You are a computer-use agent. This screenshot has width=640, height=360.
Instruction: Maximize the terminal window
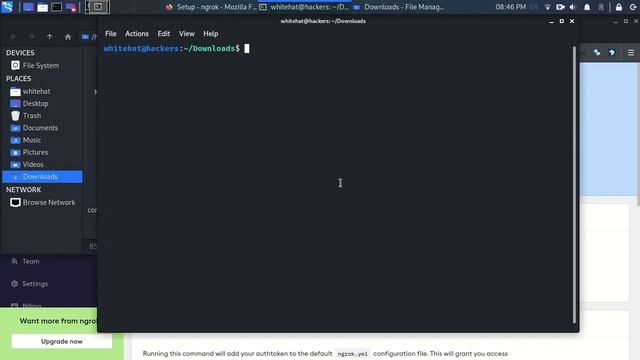(x=562, y=21)
